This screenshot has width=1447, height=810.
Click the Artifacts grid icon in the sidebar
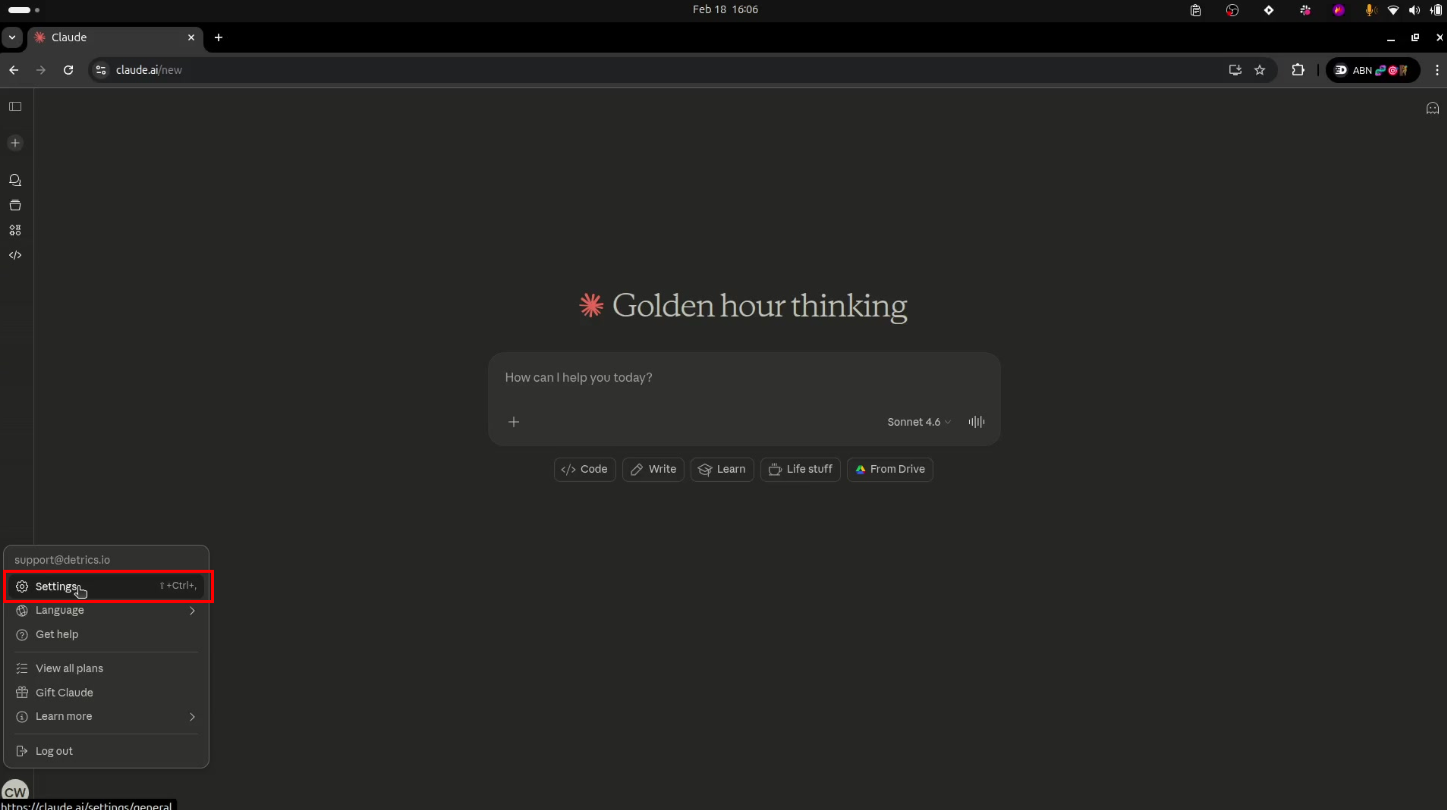click(15, 230)
